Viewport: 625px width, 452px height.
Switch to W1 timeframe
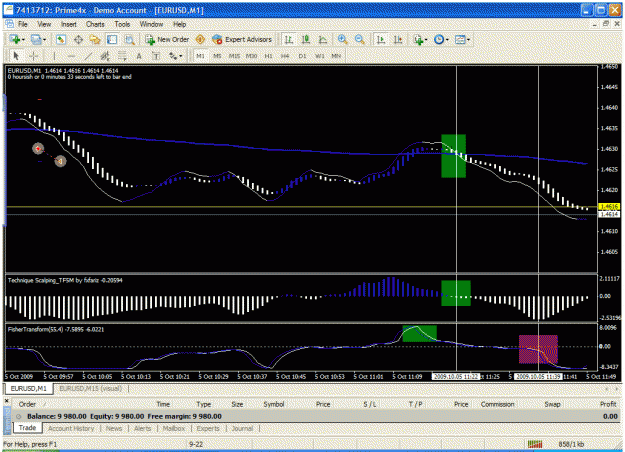[319, 56]
